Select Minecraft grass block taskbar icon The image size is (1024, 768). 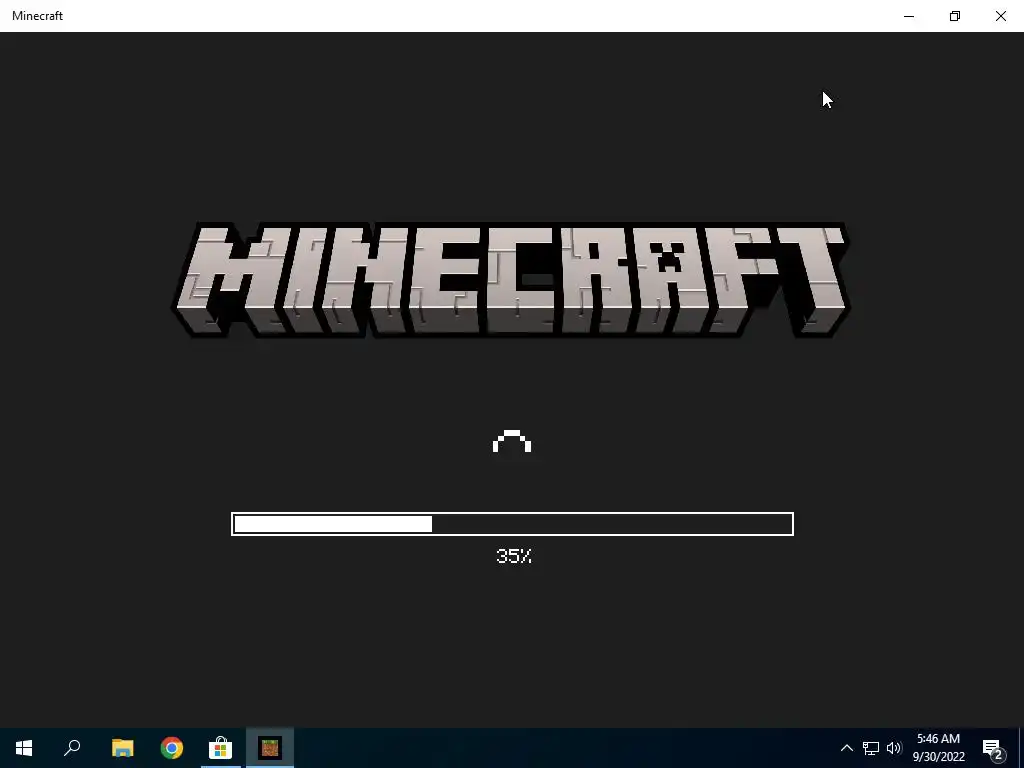[x=270, y=748]
